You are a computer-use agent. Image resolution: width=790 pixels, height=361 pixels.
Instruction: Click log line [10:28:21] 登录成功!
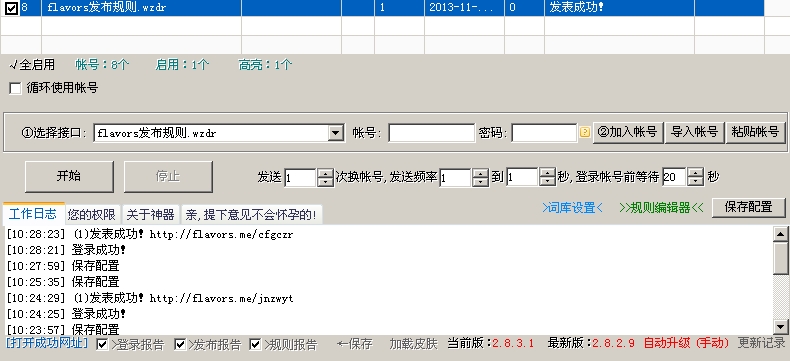tap(66, 250)
